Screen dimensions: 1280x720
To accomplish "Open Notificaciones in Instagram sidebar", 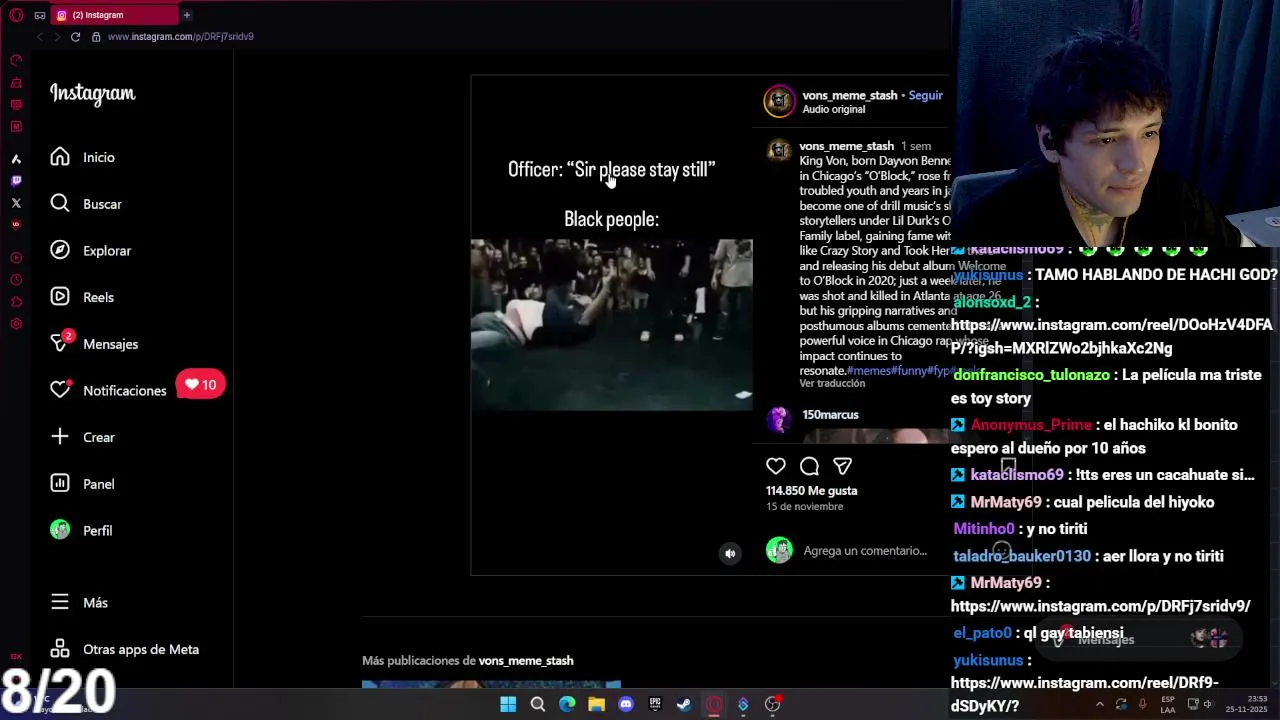I will coord(108,390).
